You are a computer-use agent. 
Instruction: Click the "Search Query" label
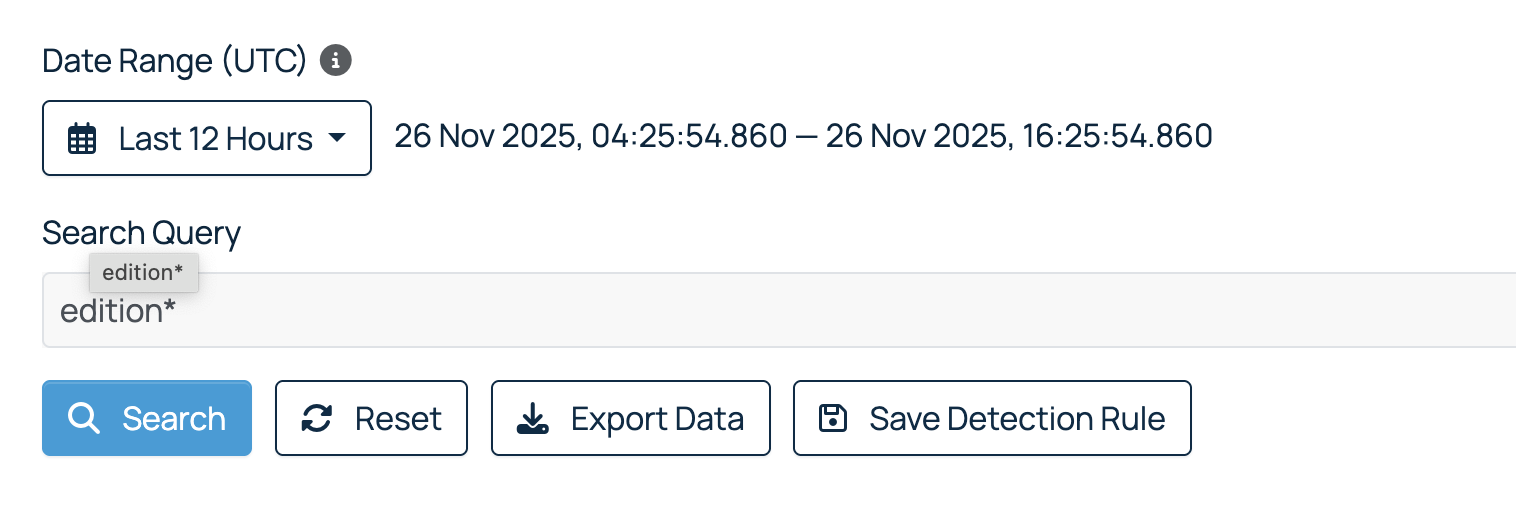click(x=141, y=233)
